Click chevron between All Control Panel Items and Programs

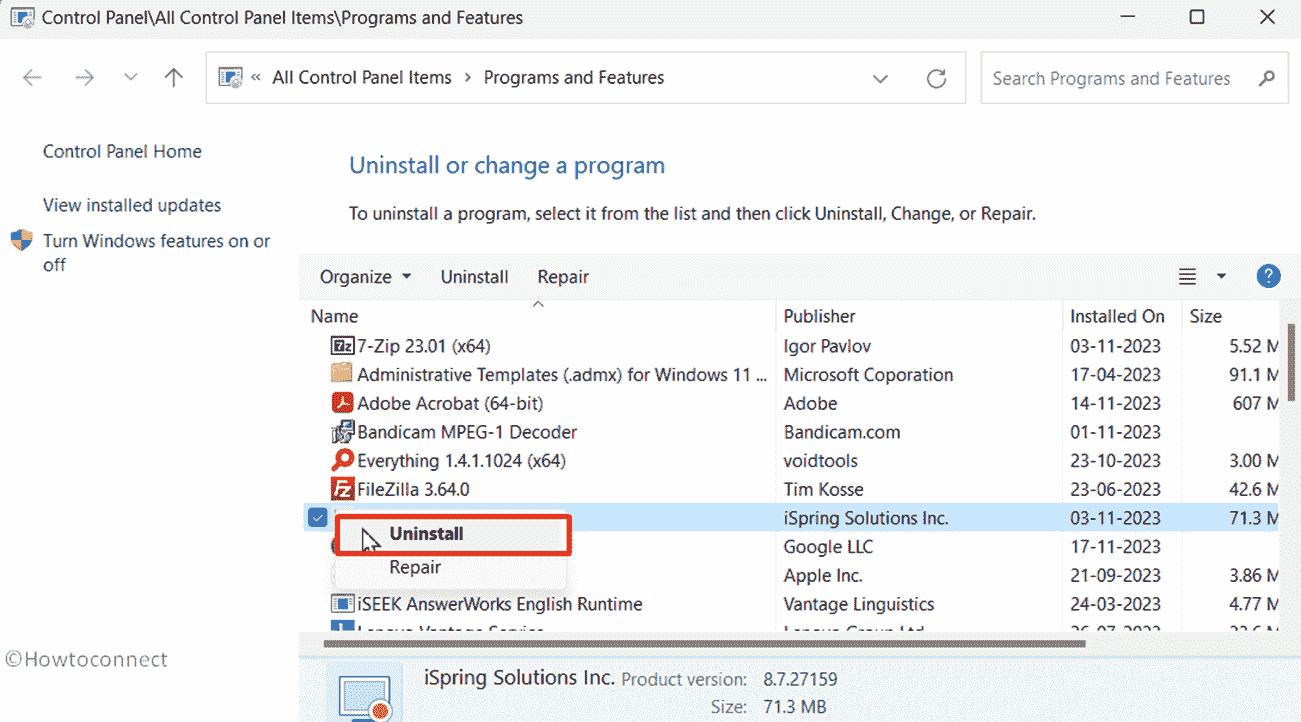coord(467,78)
